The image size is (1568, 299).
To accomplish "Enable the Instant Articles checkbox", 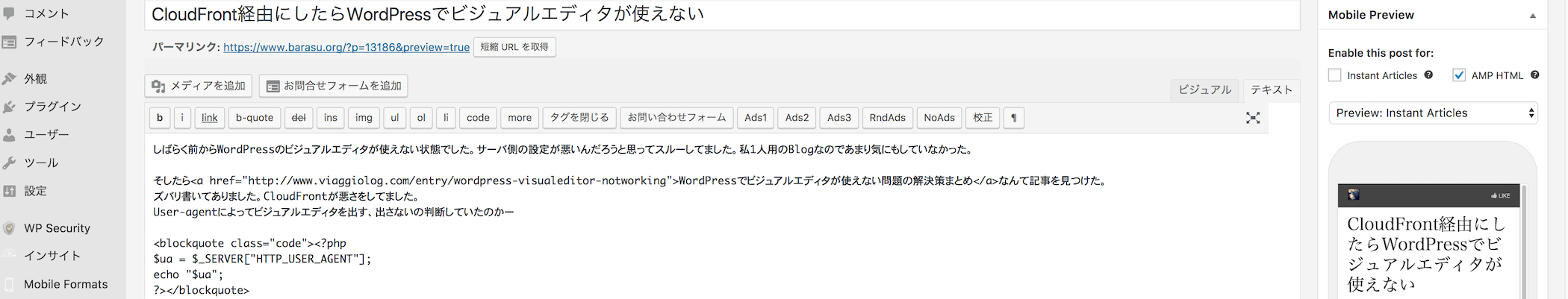I will point(1335,75).
